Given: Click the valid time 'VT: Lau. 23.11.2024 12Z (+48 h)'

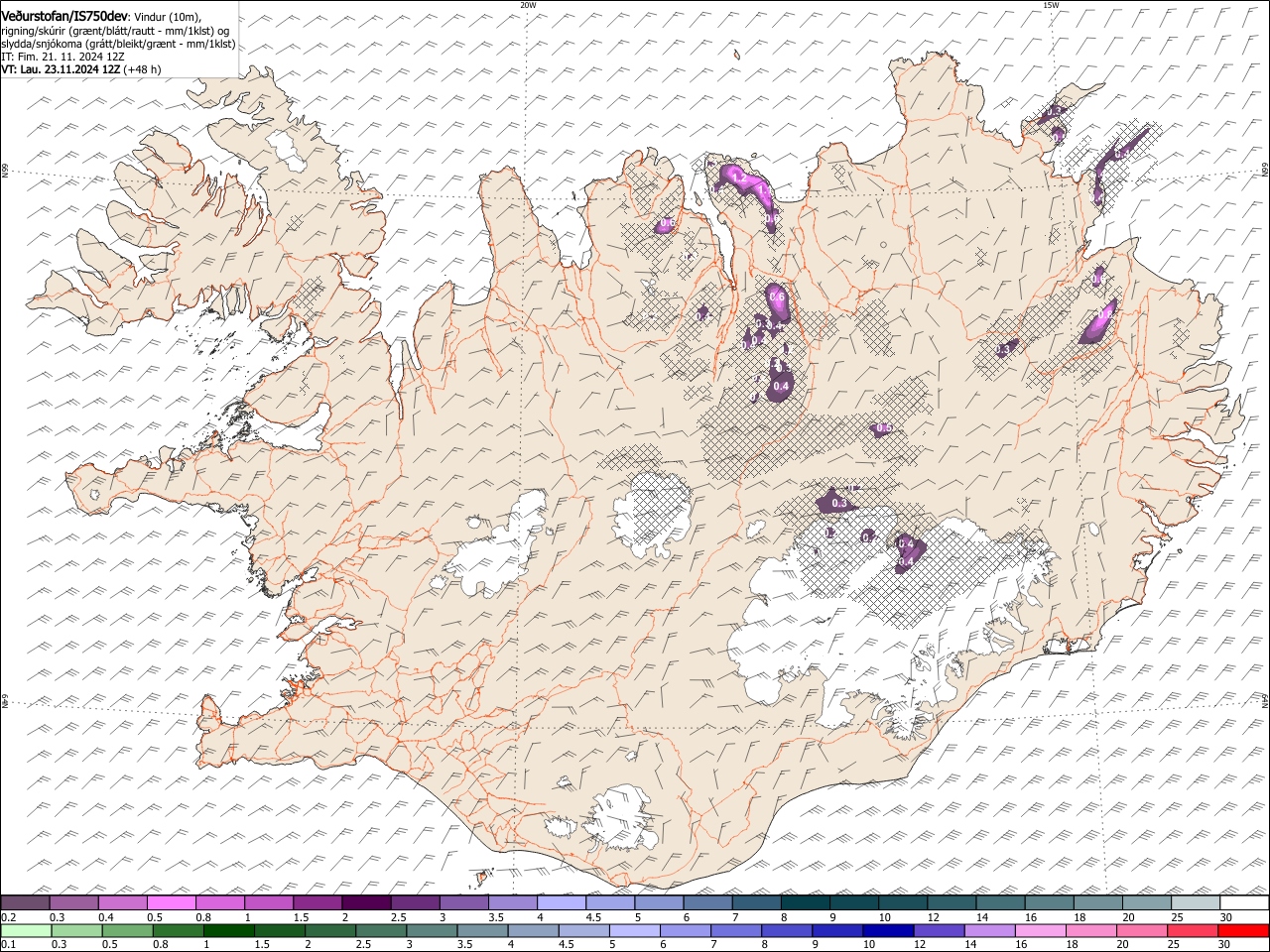Looking at the screenshot, I should click(81, 69).
